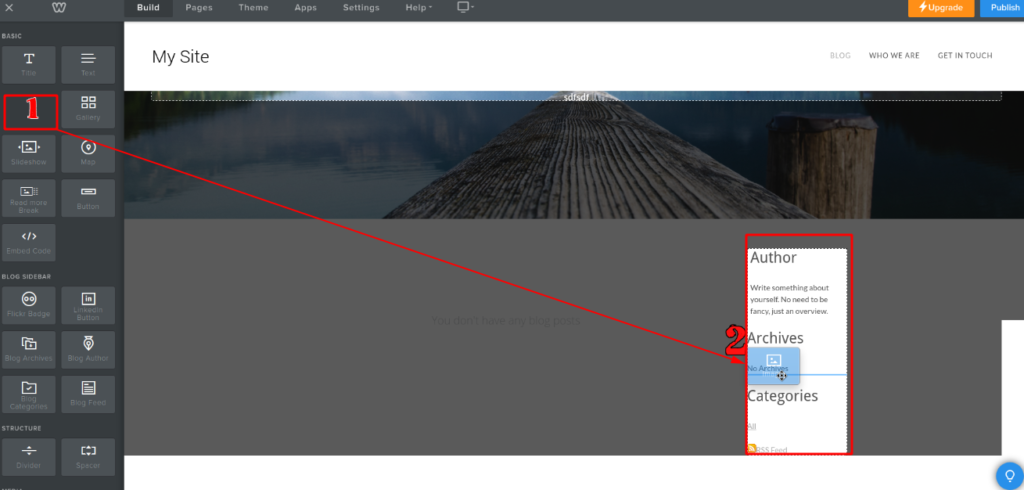Image resolution: width=1024 pixels, height=490 pixels.
Task: Open the BLOG navigation link
Action: pos(840,56)
